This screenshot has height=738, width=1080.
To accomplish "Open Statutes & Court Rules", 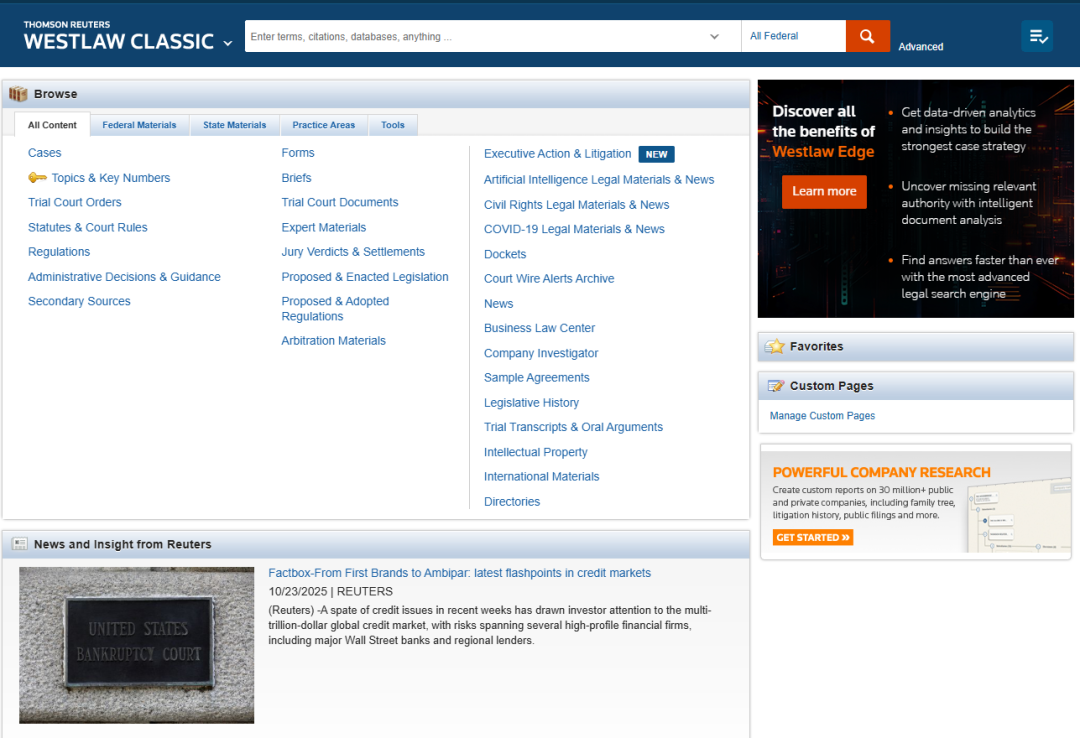I will coord(87,227).
